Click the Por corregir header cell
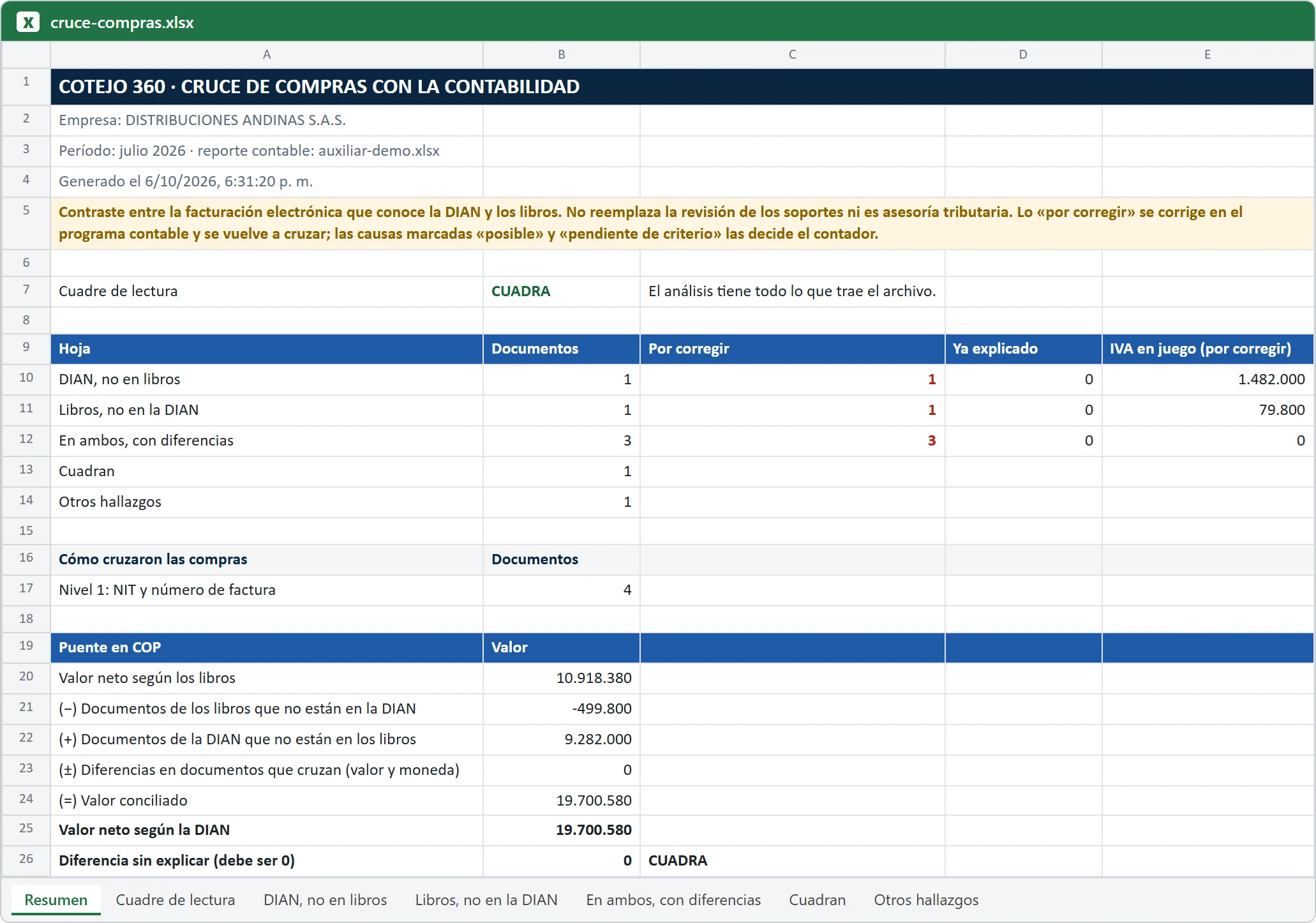Screen dimensions: 1316x923 coord(793,349)
